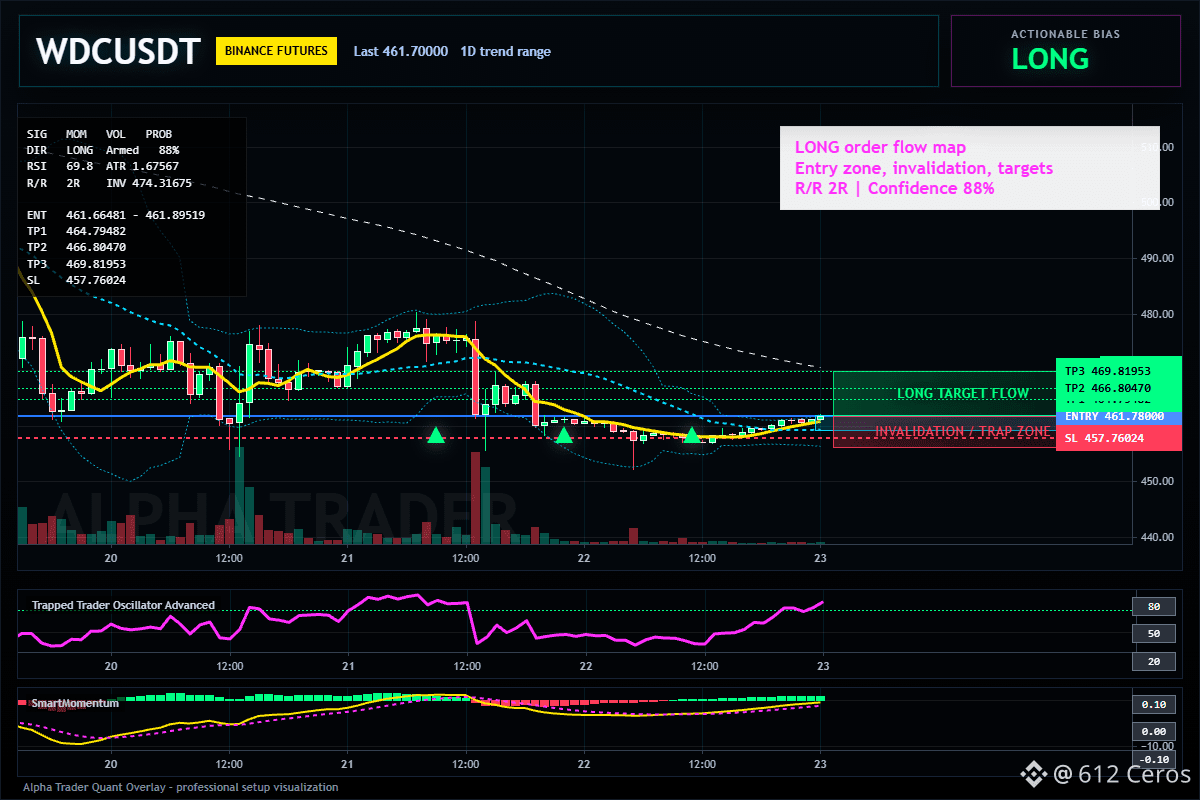
Task: Click the 490.00 price axis label
Action: point(1156,258)
